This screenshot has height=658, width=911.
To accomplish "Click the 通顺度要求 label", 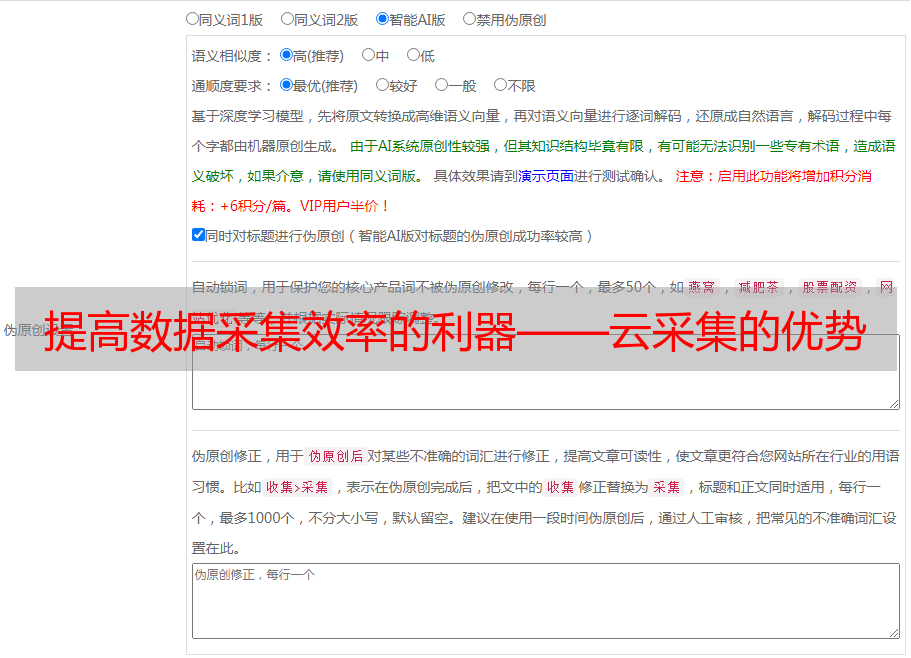I will [x=232, y=86].
